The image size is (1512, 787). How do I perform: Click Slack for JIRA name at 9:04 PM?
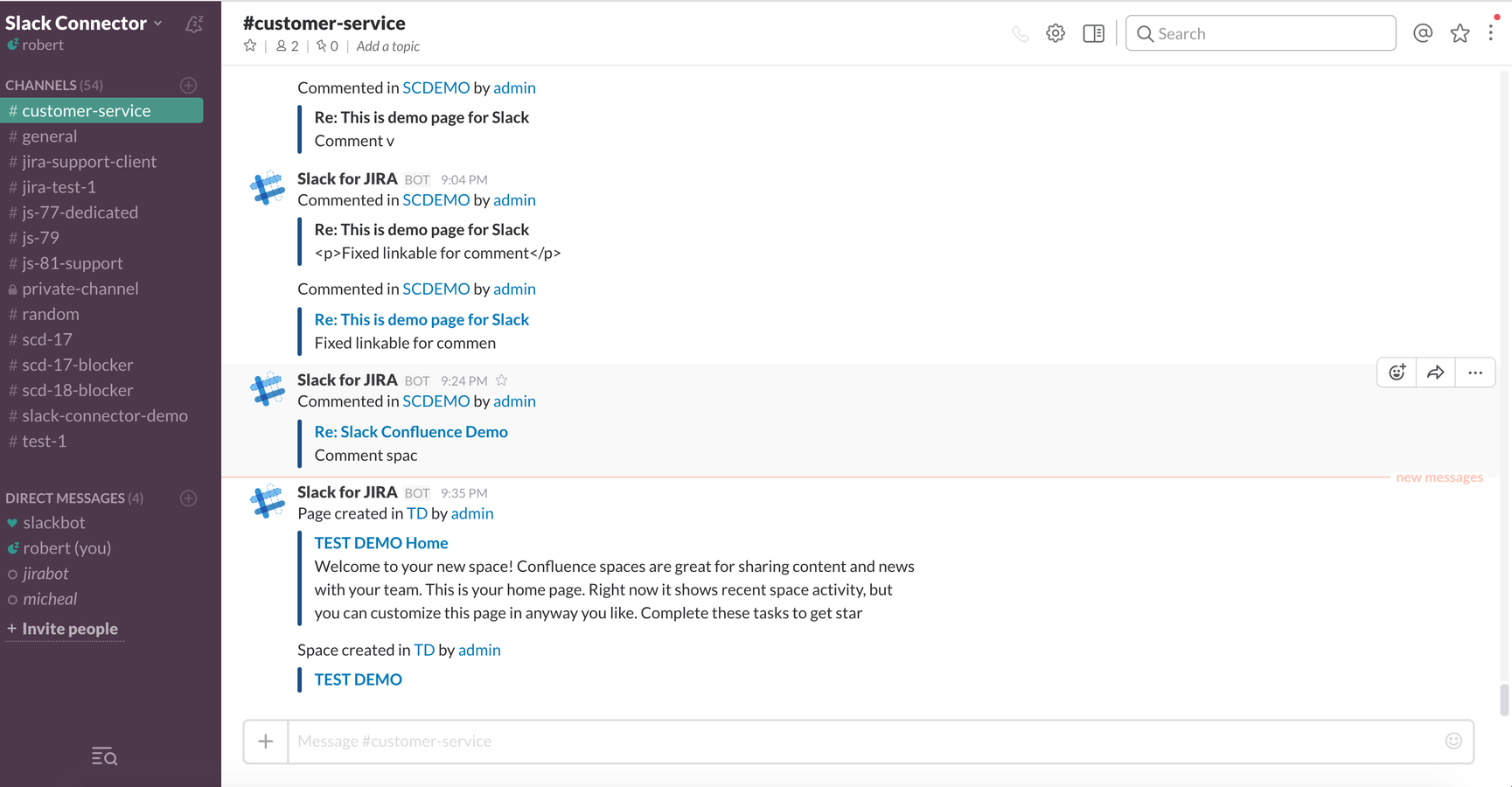[347, 178]
